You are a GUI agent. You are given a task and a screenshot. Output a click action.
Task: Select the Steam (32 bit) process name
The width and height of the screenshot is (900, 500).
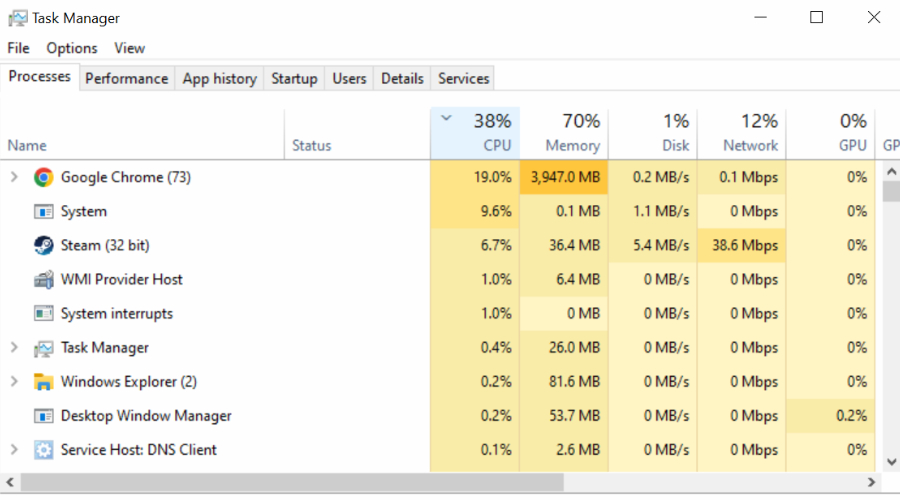105,246
